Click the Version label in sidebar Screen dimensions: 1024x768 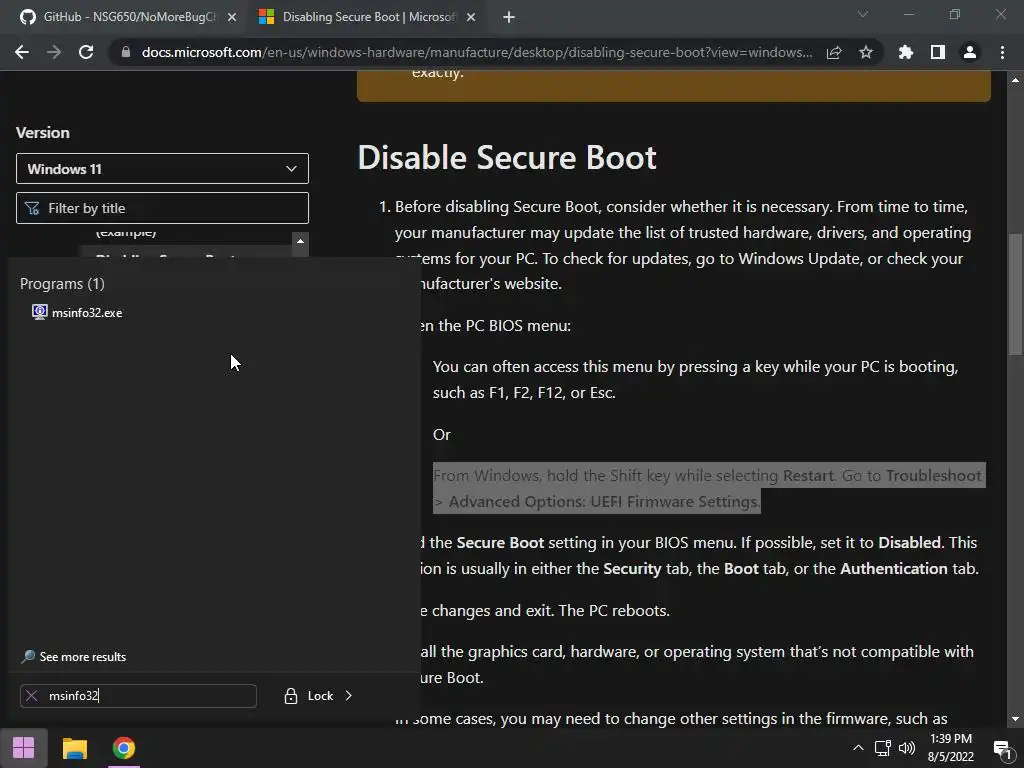coord(42,133)
